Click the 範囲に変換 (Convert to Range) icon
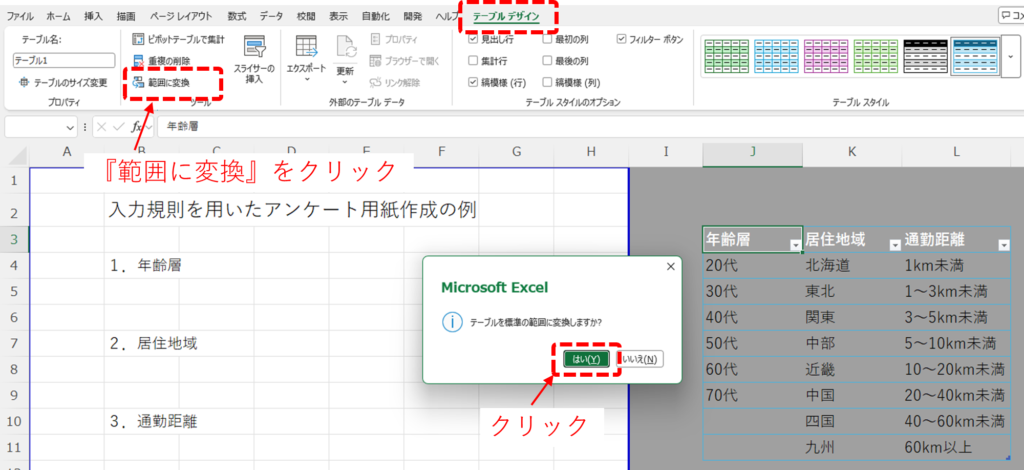 [x=139, y=82]
